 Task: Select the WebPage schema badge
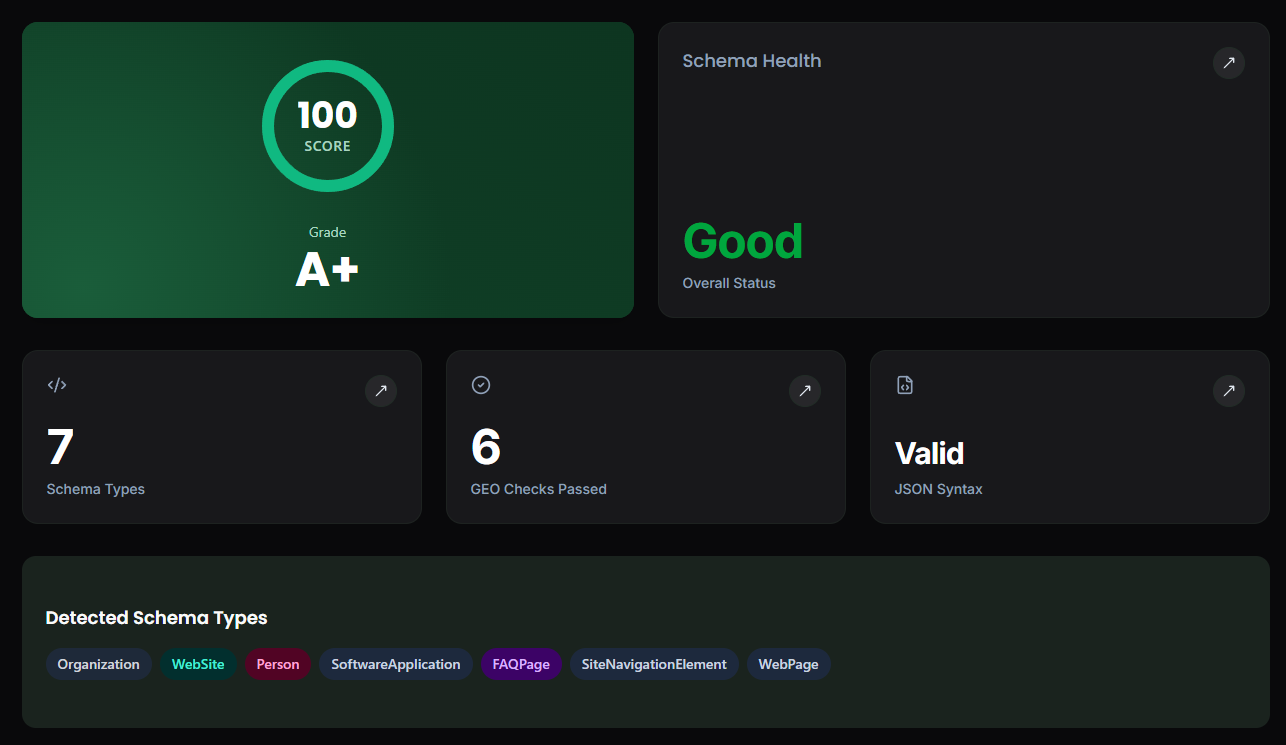tap(788, 664)
